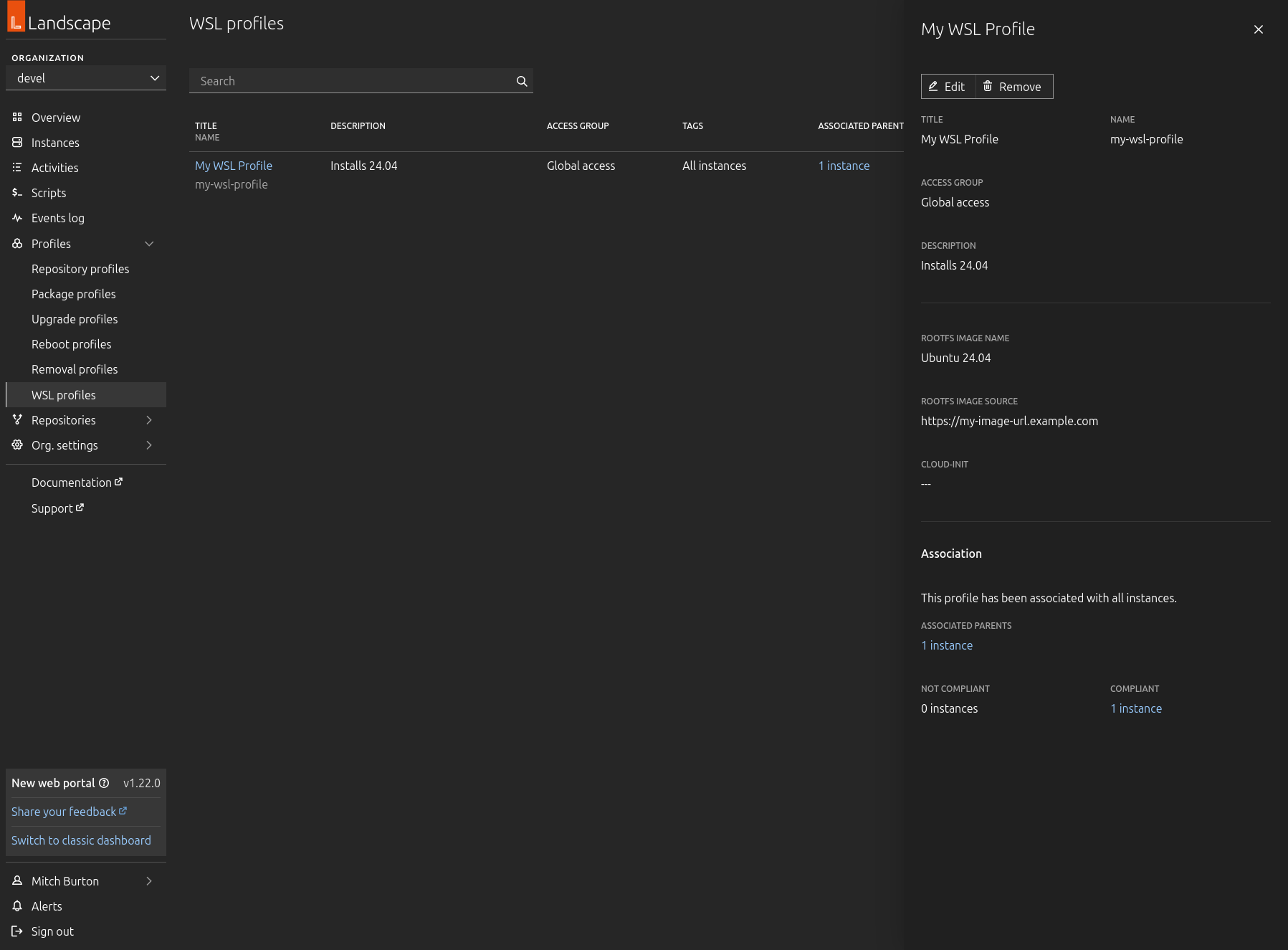Select WSL profiles in the sidebar
This screenshot has height=950, width=1288.
(86, 394)
